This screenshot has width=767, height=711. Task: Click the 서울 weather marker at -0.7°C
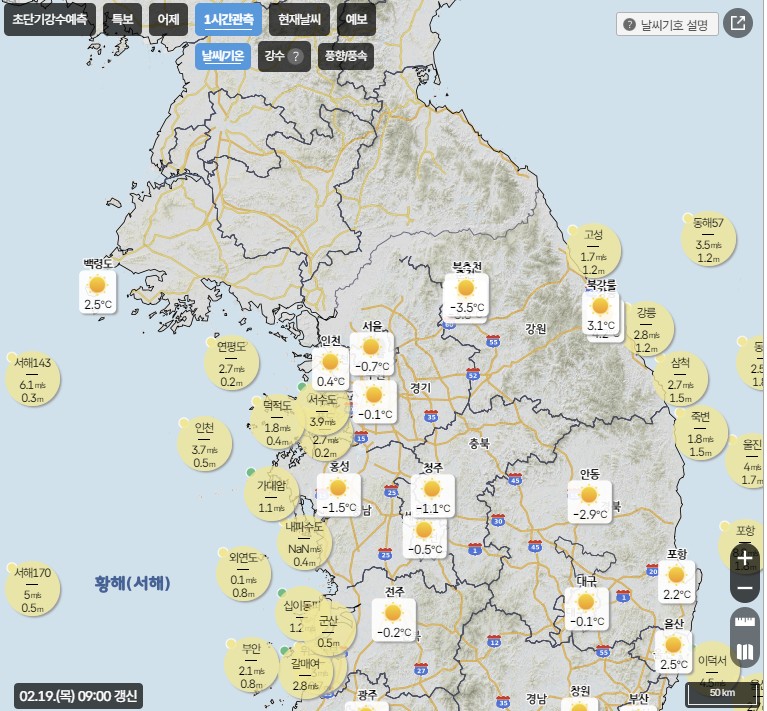point(371,354)
